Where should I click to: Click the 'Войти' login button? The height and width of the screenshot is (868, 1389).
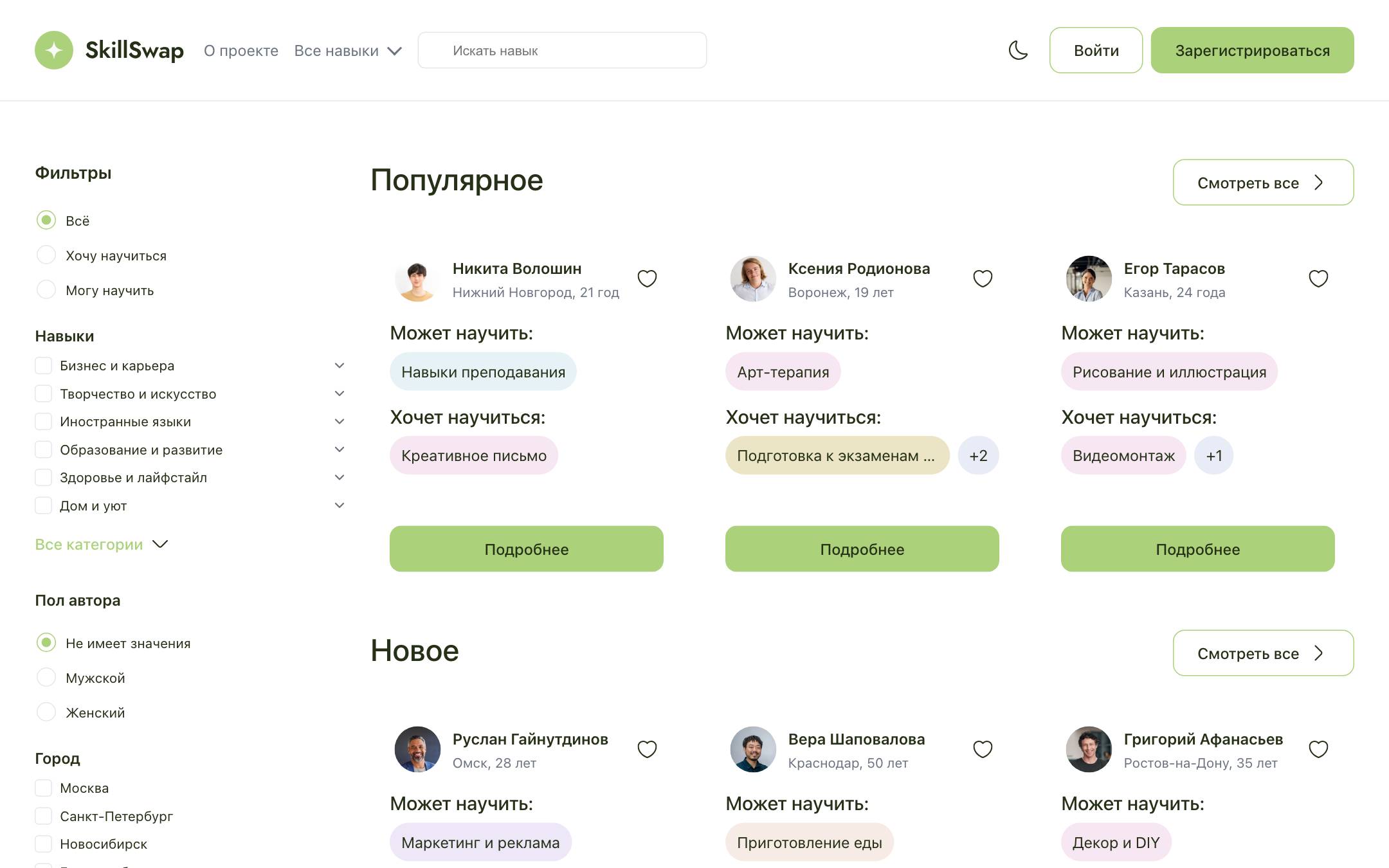(1096, 50)
